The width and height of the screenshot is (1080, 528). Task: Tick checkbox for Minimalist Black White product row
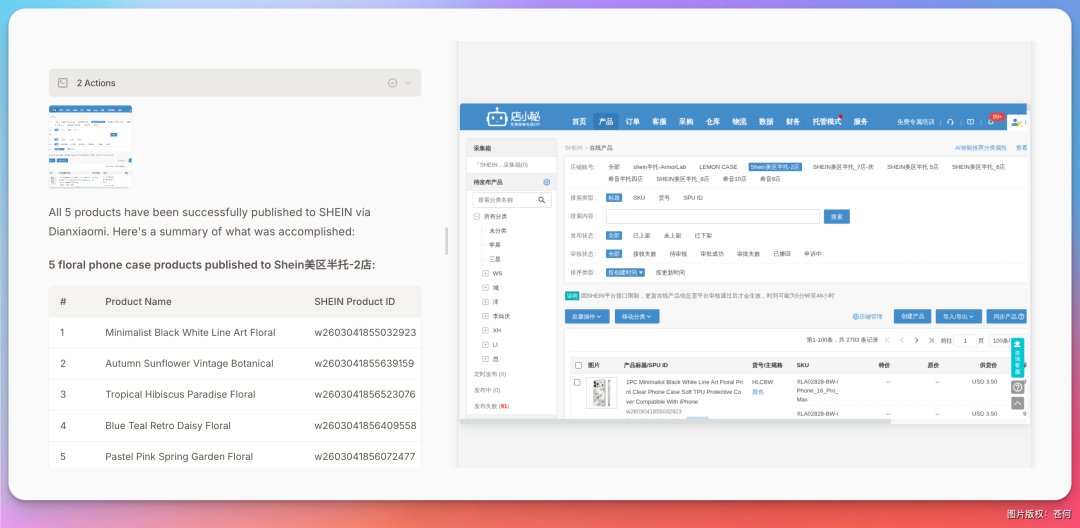click(577, 382)
